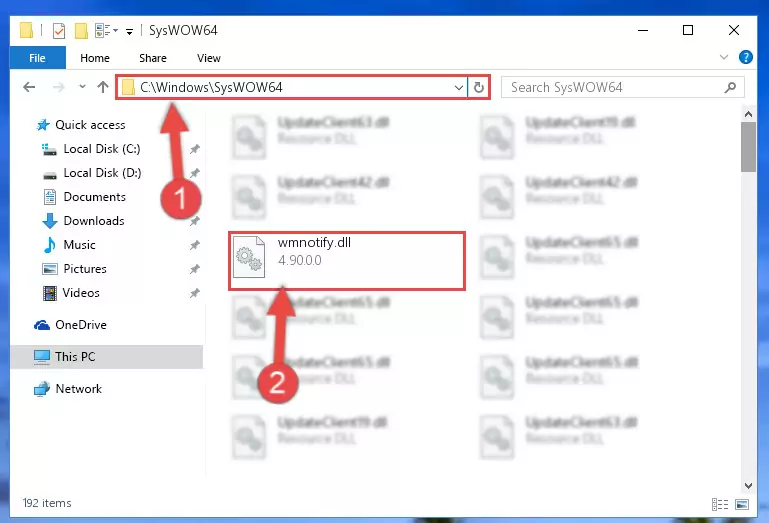Click the vertical scrollbar thumb

pos(748,147)
